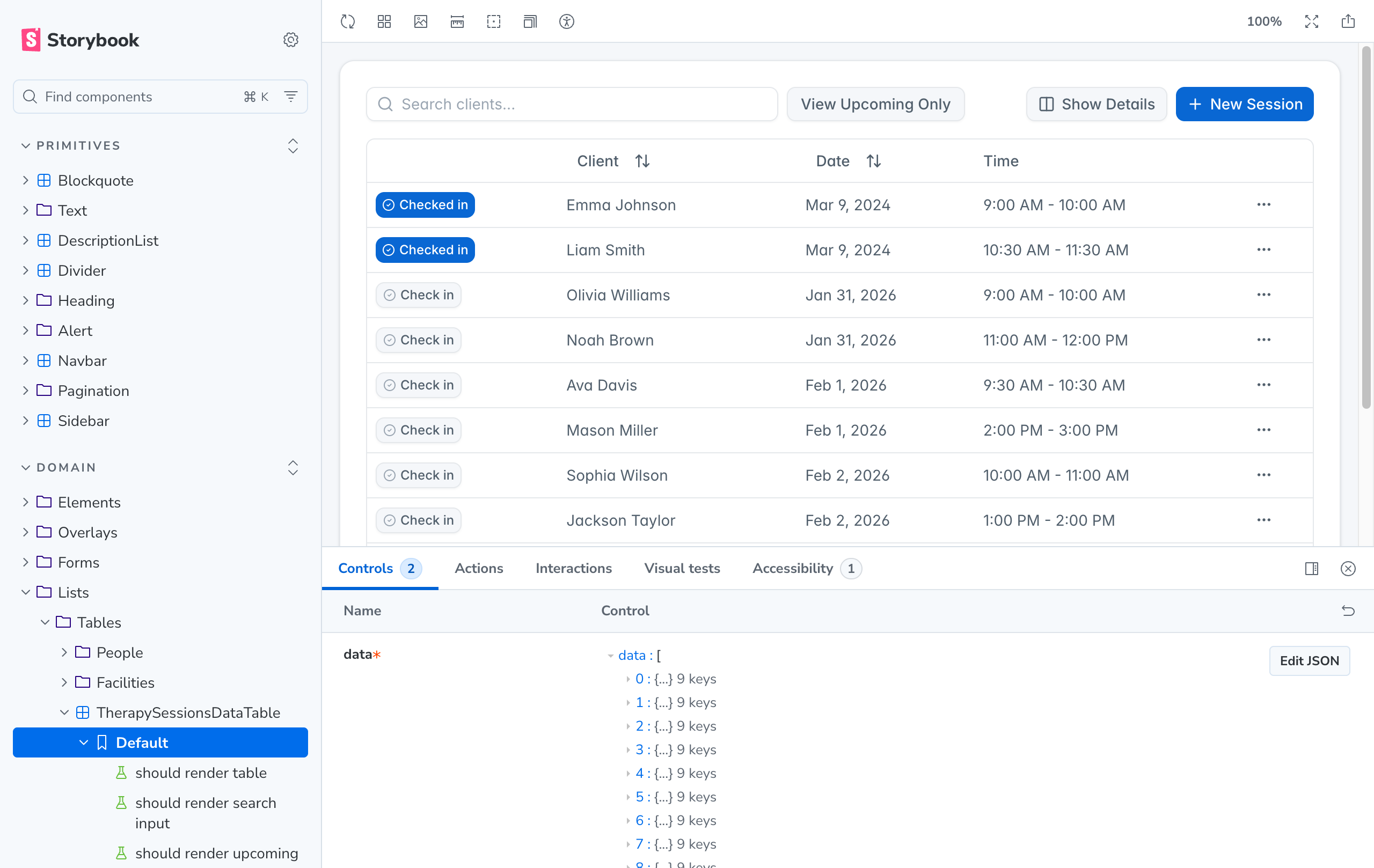Check in Noah Brown
This screenshot has height=868, width=1374.
pos(418,340)
